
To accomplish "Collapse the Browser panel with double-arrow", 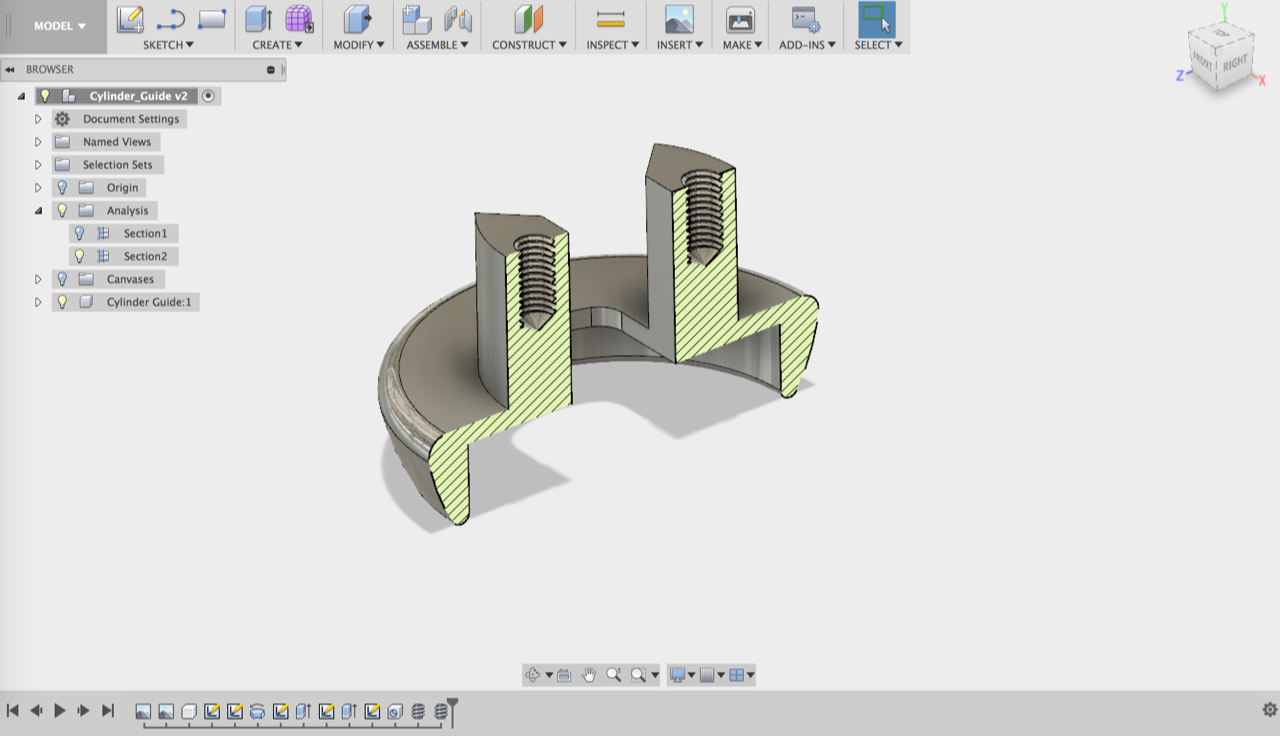I will tap(9, 70).
